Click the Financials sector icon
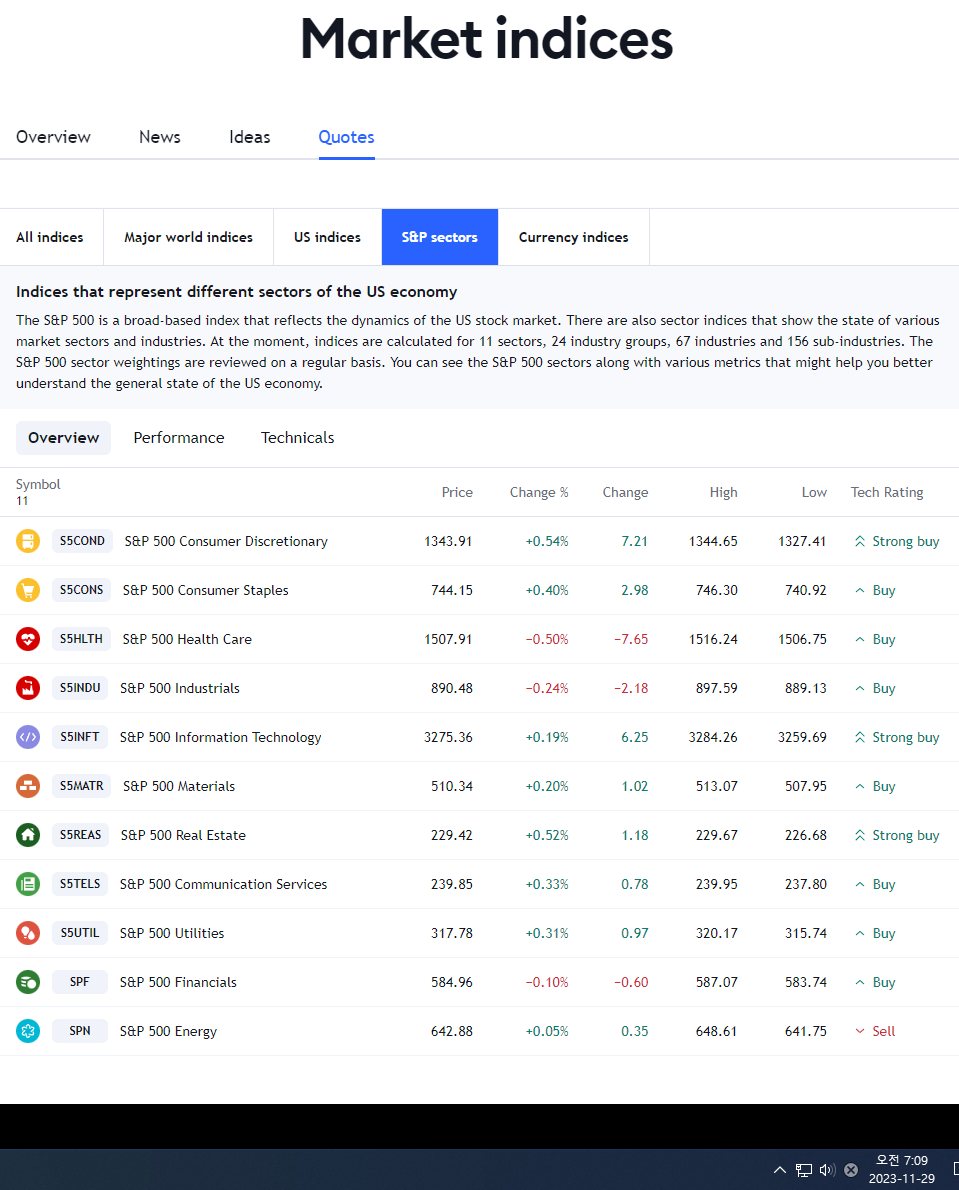This screenshot has height=1190, width=959. [28, 982]
